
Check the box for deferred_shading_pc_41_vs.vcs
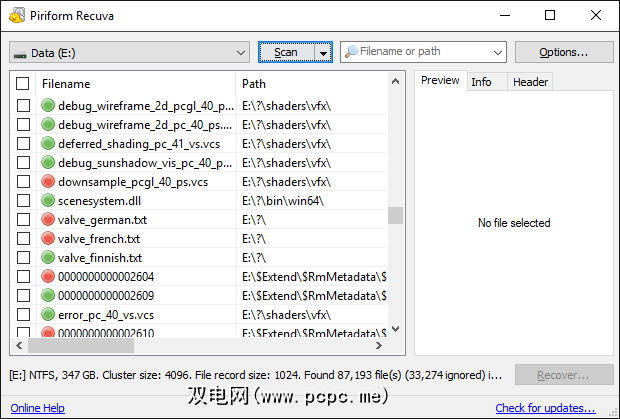coord(23,143)
